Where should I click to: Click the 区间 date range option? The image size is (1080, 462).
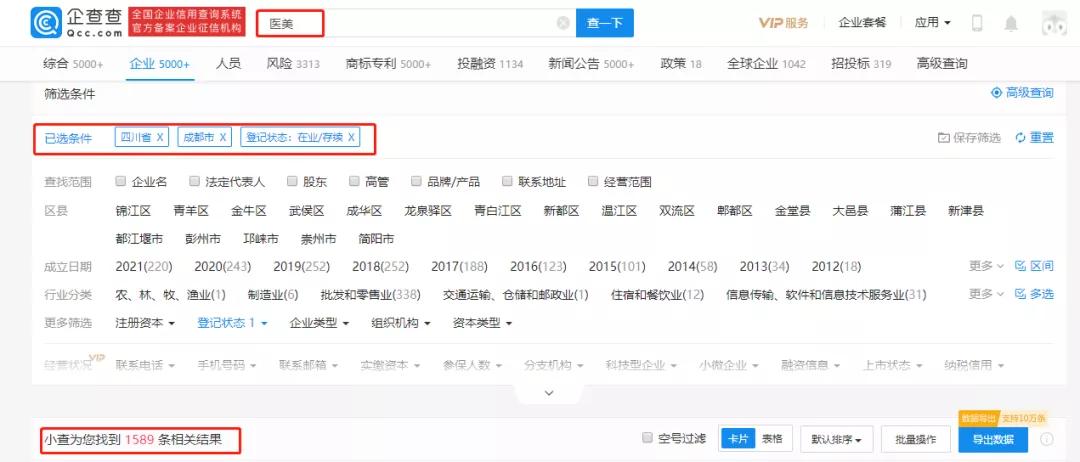click(x=1035, y=266)
